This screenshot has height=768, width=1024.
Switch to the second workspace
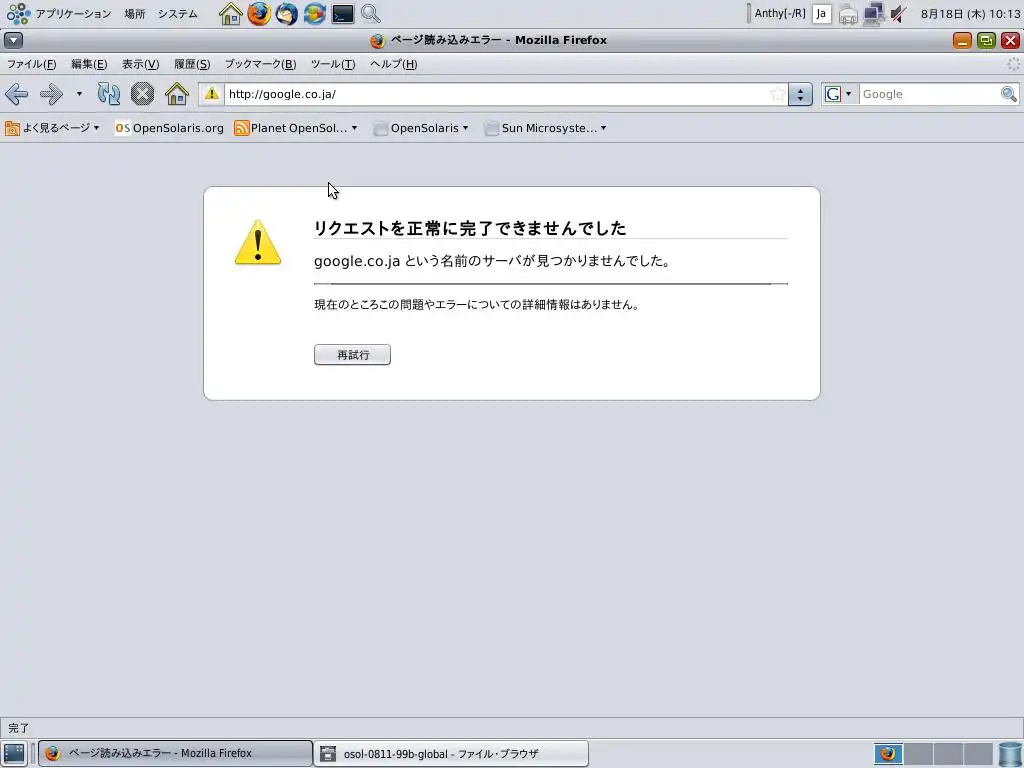coord(918,754)
